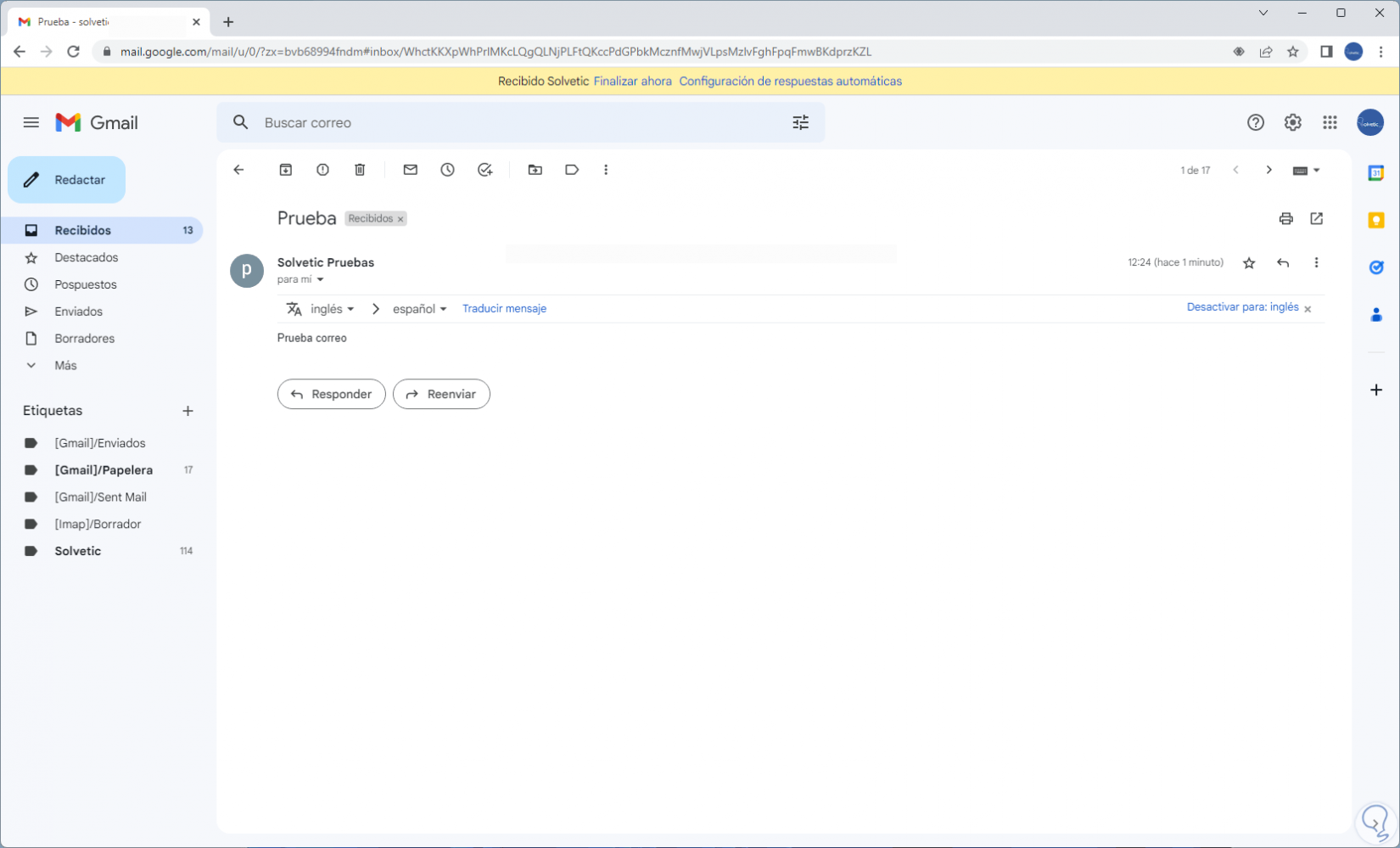
Task: Open the [Gmail]/Enviados label
Action: 102,443
